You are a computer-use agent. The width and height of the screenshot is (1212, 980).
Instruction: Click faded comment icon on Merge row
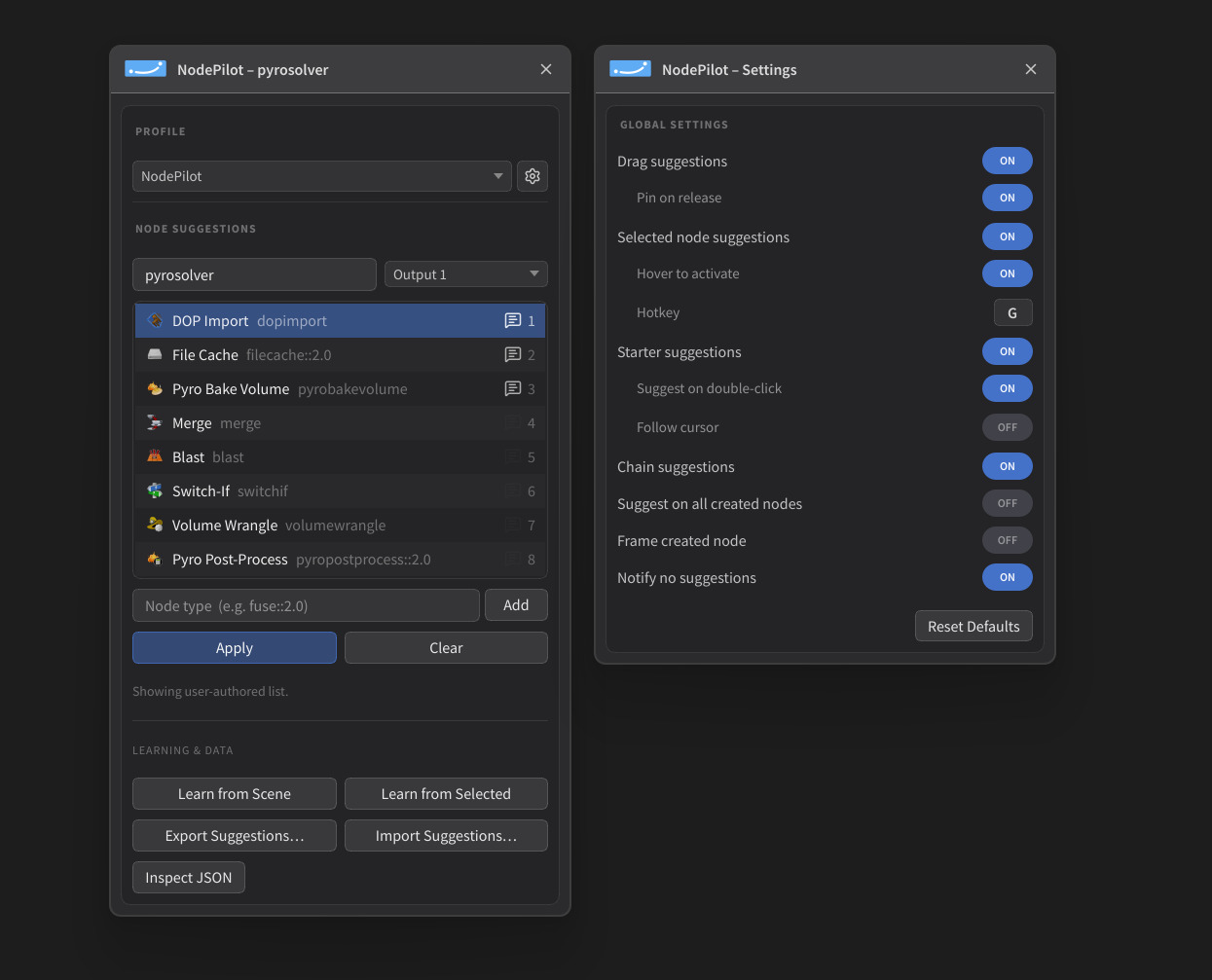[x=513, y=422]
